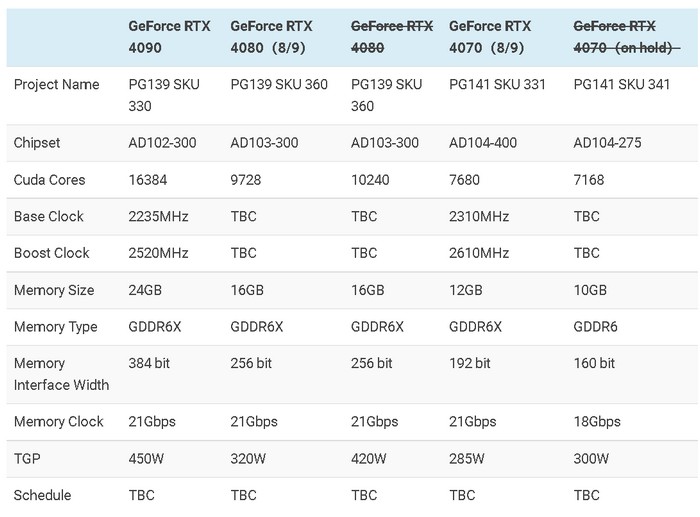The height and width of the screenshot is (517, 700).
Task: Click the 384 bit interface width cell
Action: point(150,363)
